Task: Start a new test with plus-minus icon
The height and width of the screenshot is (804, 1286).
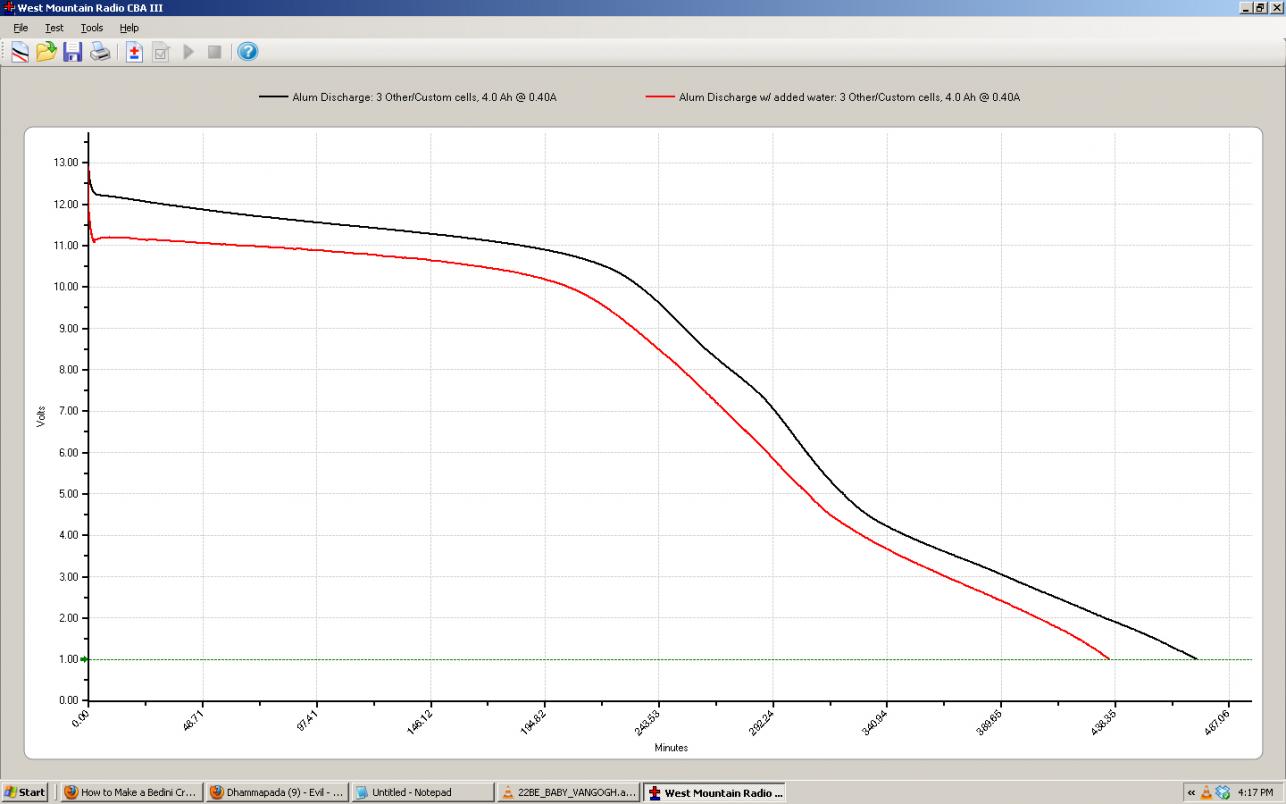Action: [135, 52]
